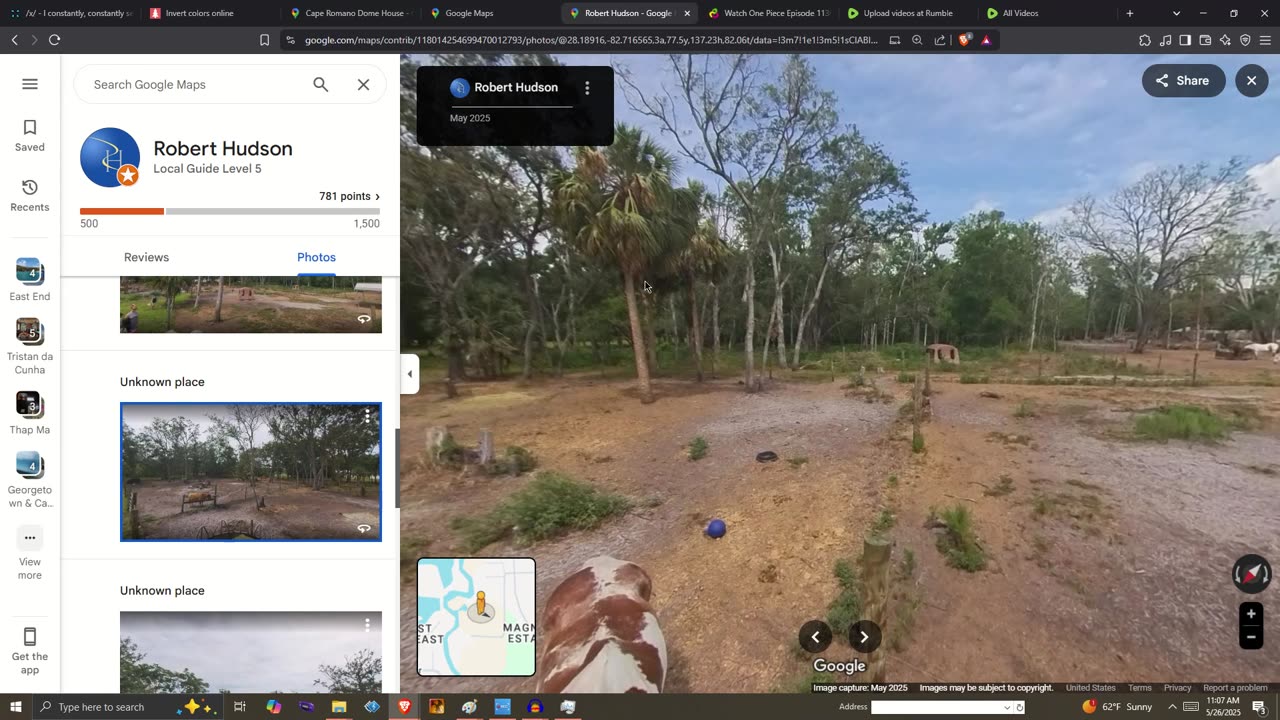Open the selected Unknown place photo thumbnail
Image resolution: width=1280 pixels, height=720 pixels.
(251, 472)
